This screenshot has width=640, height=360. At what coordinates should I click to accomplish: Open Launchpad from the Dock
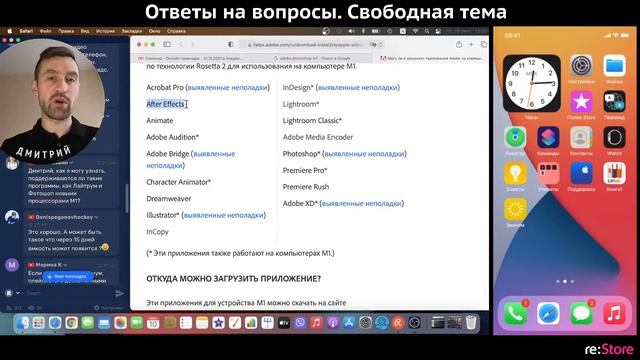[x=39, y=323]
